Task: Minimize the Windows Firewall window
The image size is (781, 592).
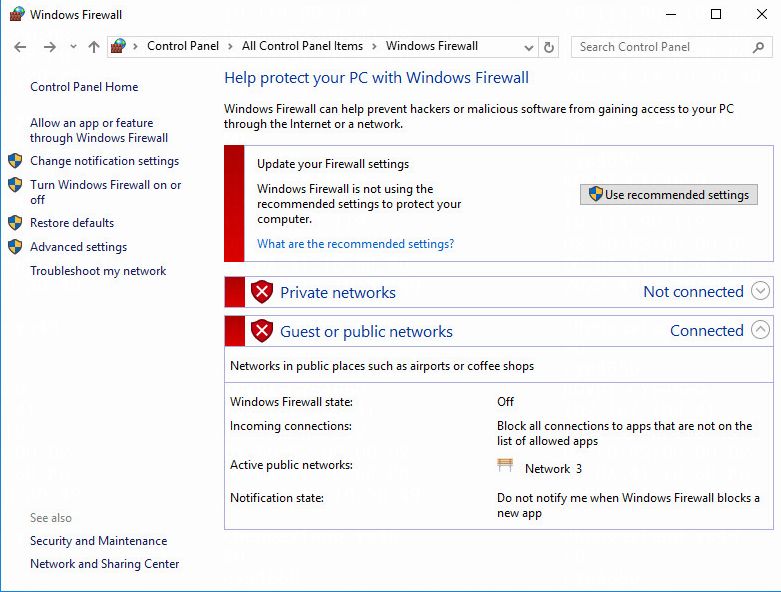Action: point(671,14)
